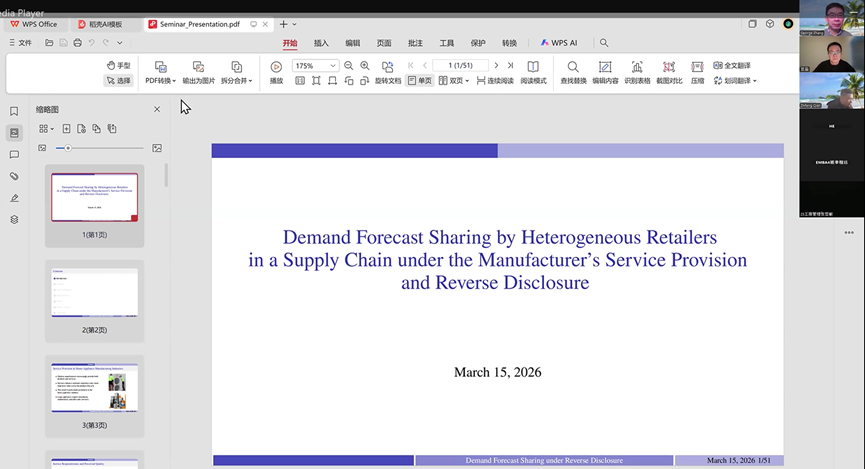This screenshot has width=865, height=469.
Task: Switch to the 插入 (Insert) ribbon tab
Action: (x=321, y=43)
